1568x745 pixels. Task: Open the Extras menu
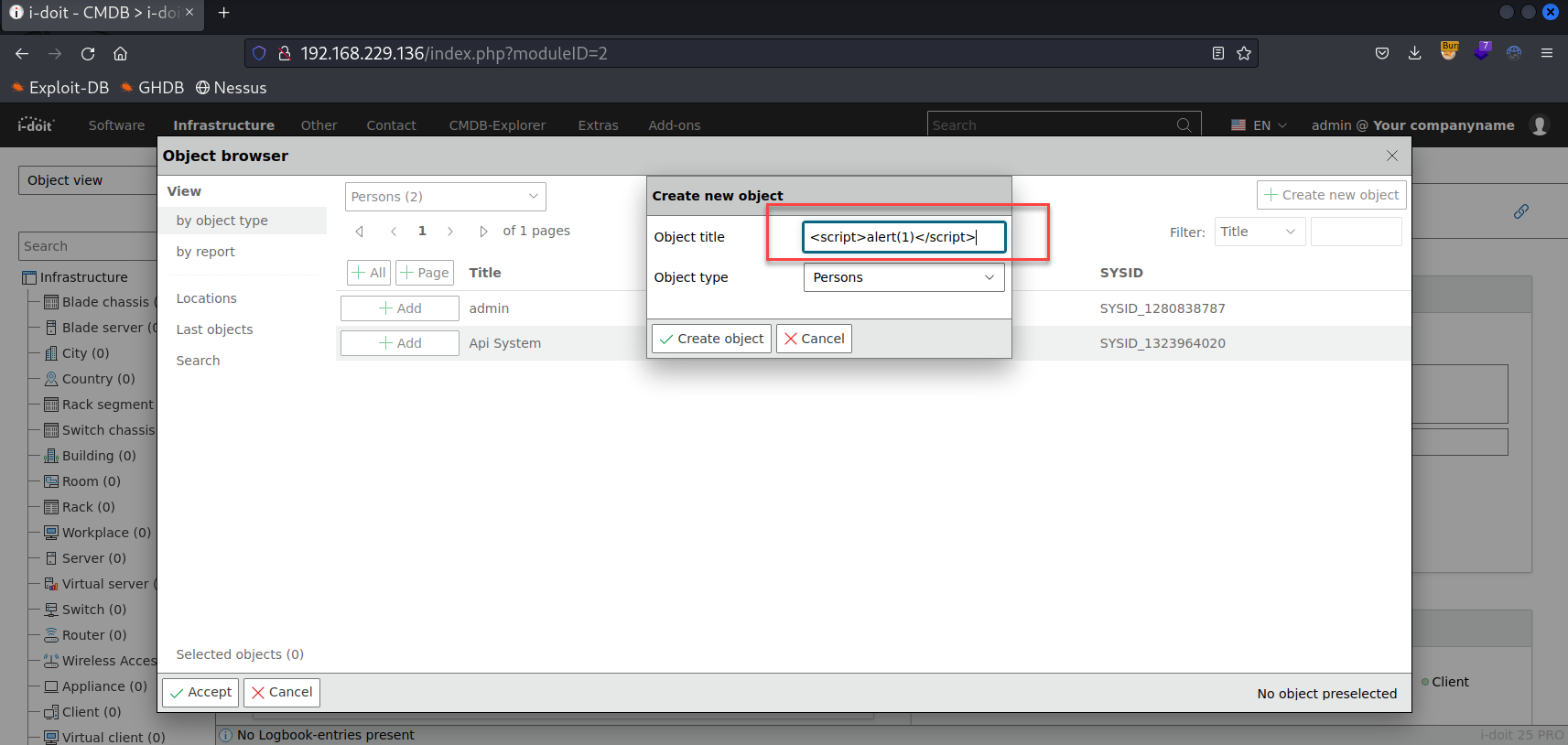[x=598, y=125]
